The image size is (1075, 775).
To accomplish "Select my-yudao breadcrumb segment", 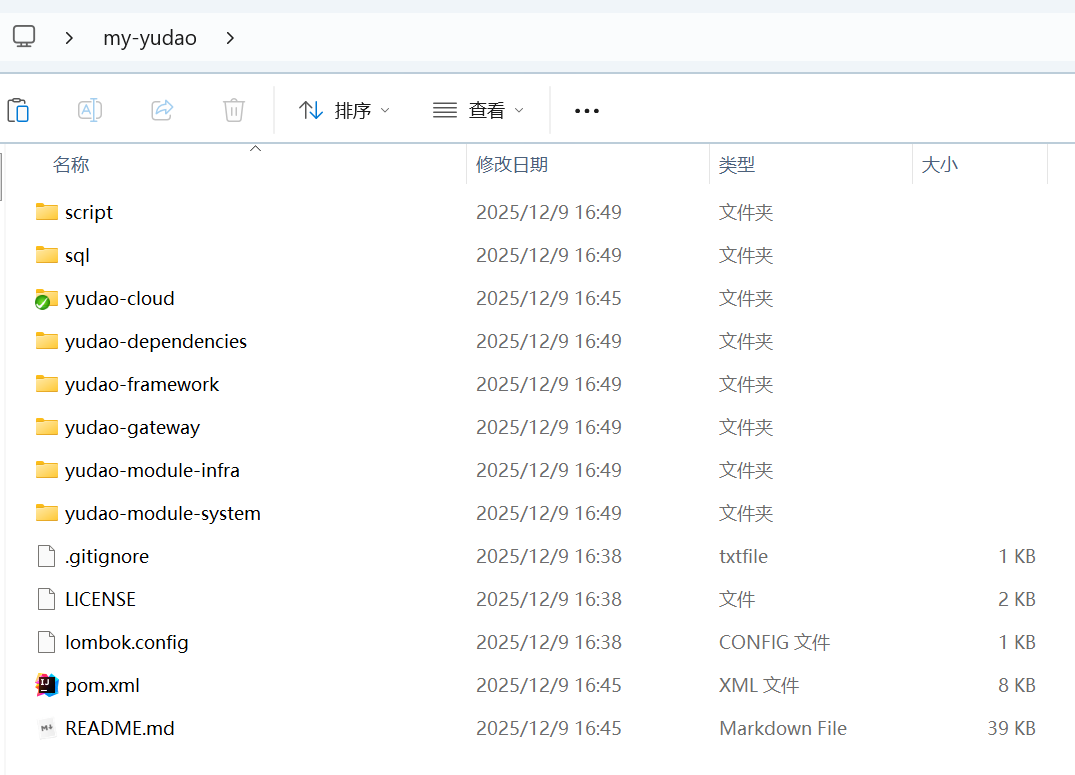I will (x=149, y=38).
